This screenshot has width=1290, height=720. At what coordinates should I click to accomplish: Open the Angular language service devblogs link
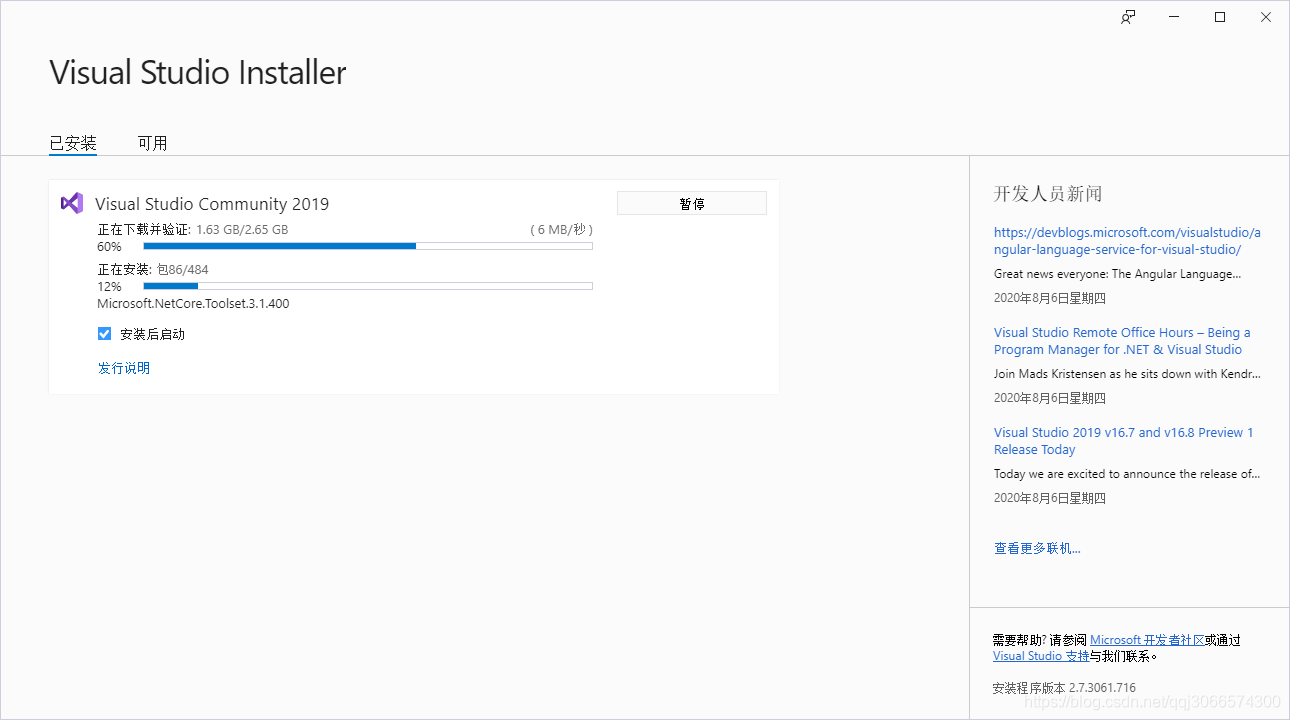click(1127, 241)
